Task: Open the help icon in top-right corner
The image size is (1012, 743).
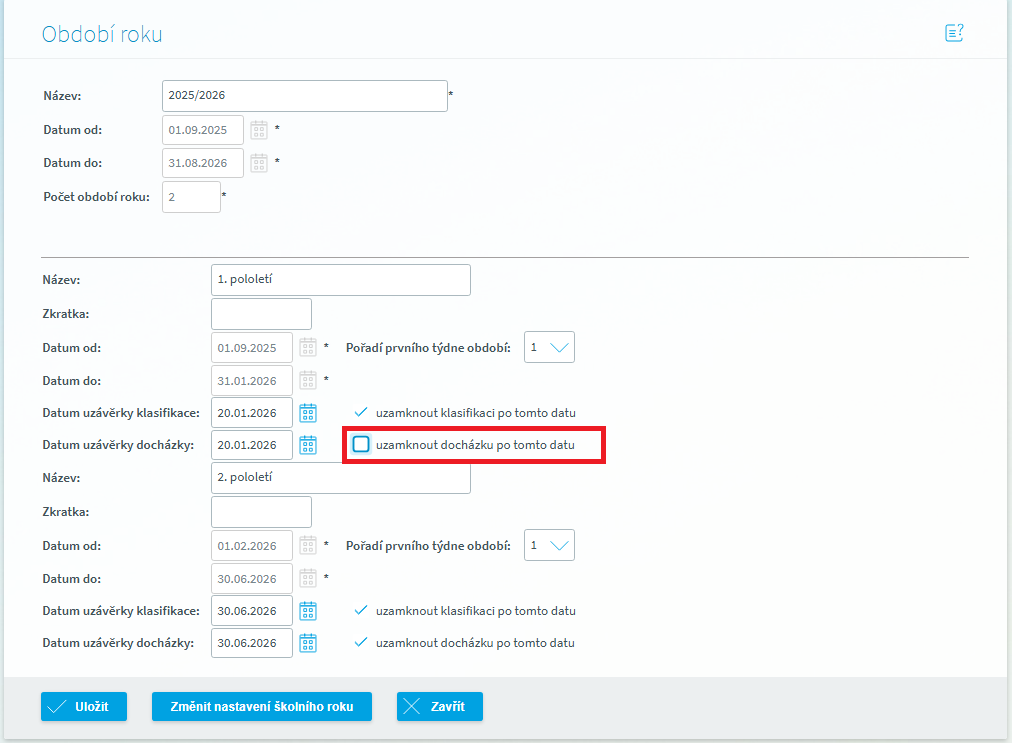Action: pyautogui.click(x=954, y=33)
